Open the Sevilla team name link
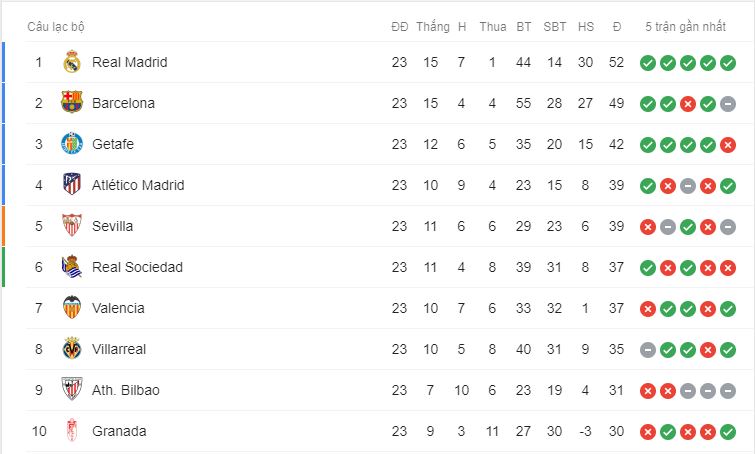The width and height of the screenshot is (755, 454). 112,226
